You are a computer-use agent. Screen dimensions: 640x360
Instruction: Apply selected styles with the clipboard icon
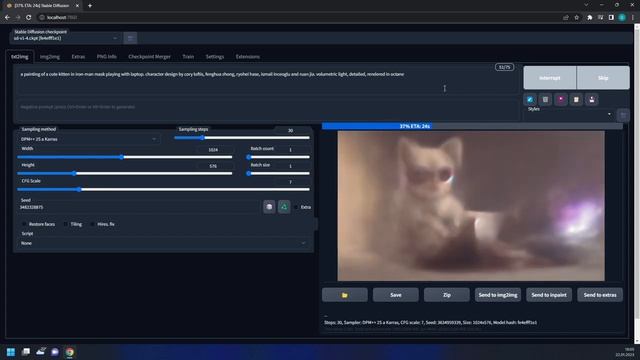click(x=576, y=99)
